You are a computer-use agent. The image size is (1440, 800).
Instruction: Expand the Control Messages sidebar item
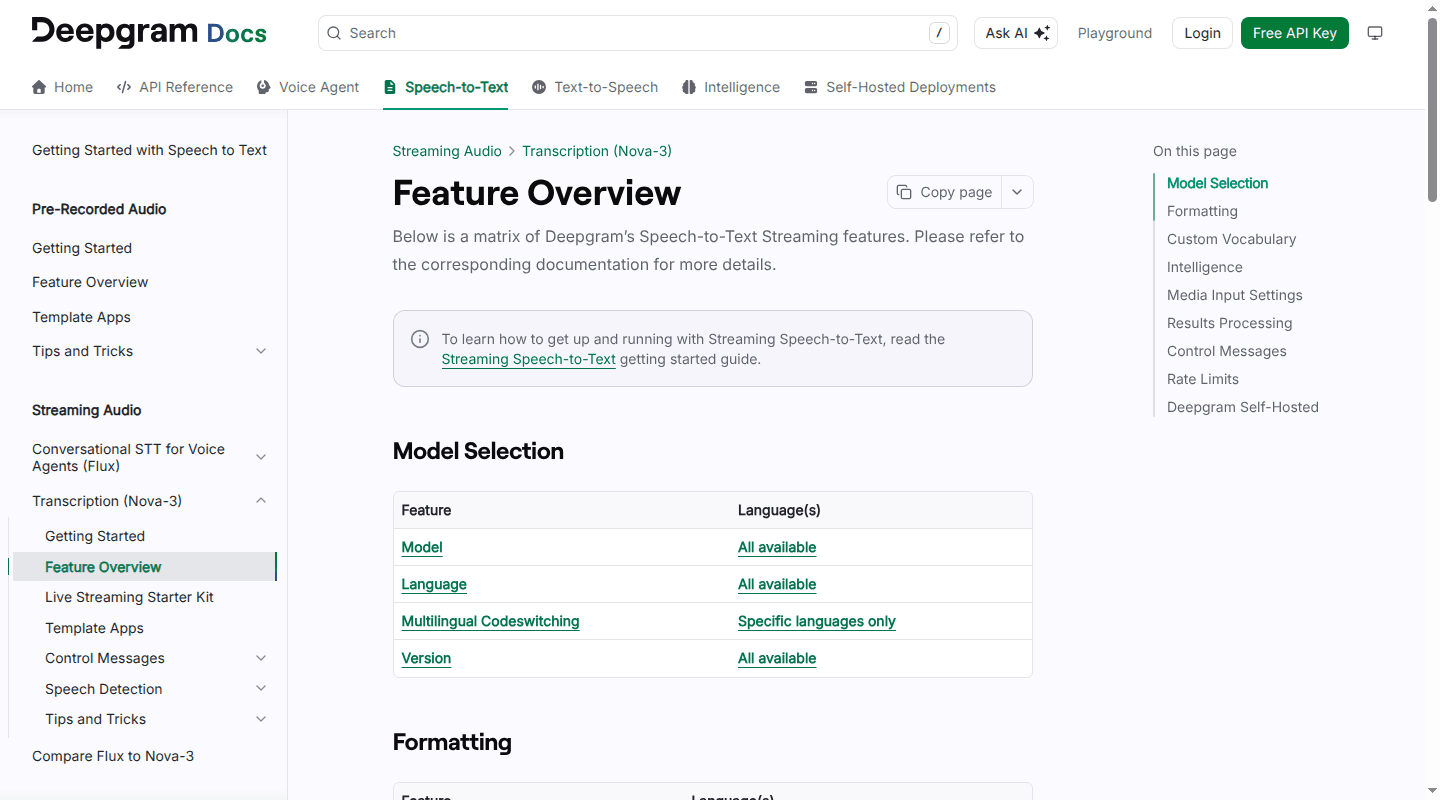pos(261,658)
